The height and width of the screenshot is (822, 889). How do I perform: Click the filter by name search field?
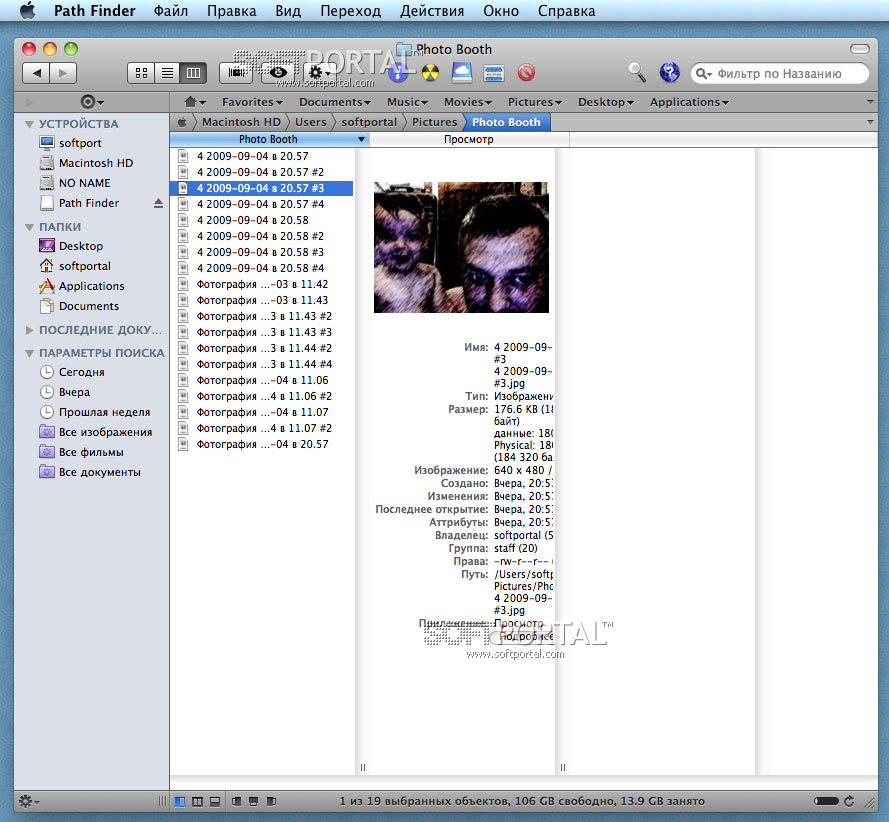coord(780,74)
